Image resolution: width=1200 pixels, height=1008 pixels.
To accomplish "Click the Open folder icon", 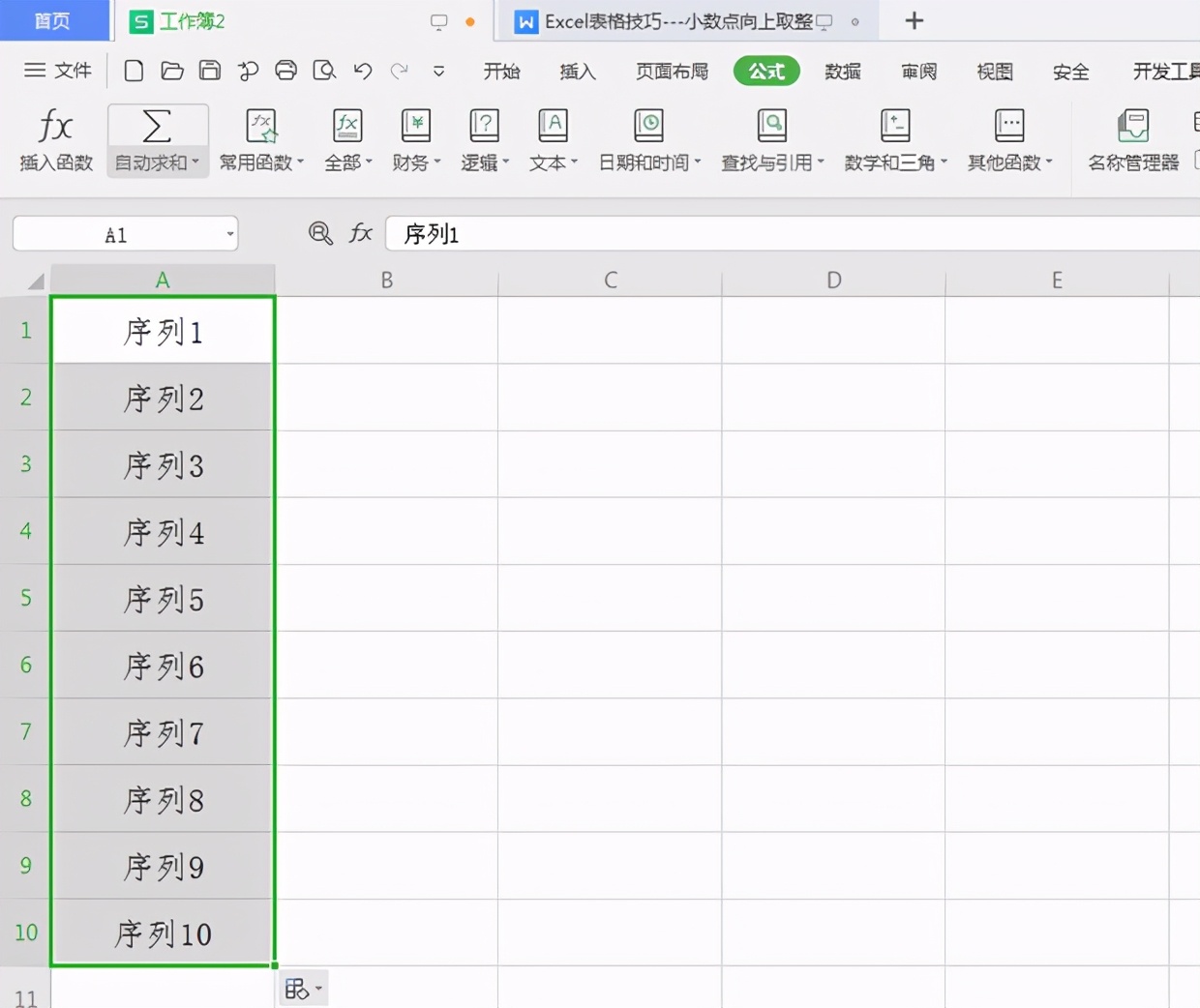I will 172,71.
